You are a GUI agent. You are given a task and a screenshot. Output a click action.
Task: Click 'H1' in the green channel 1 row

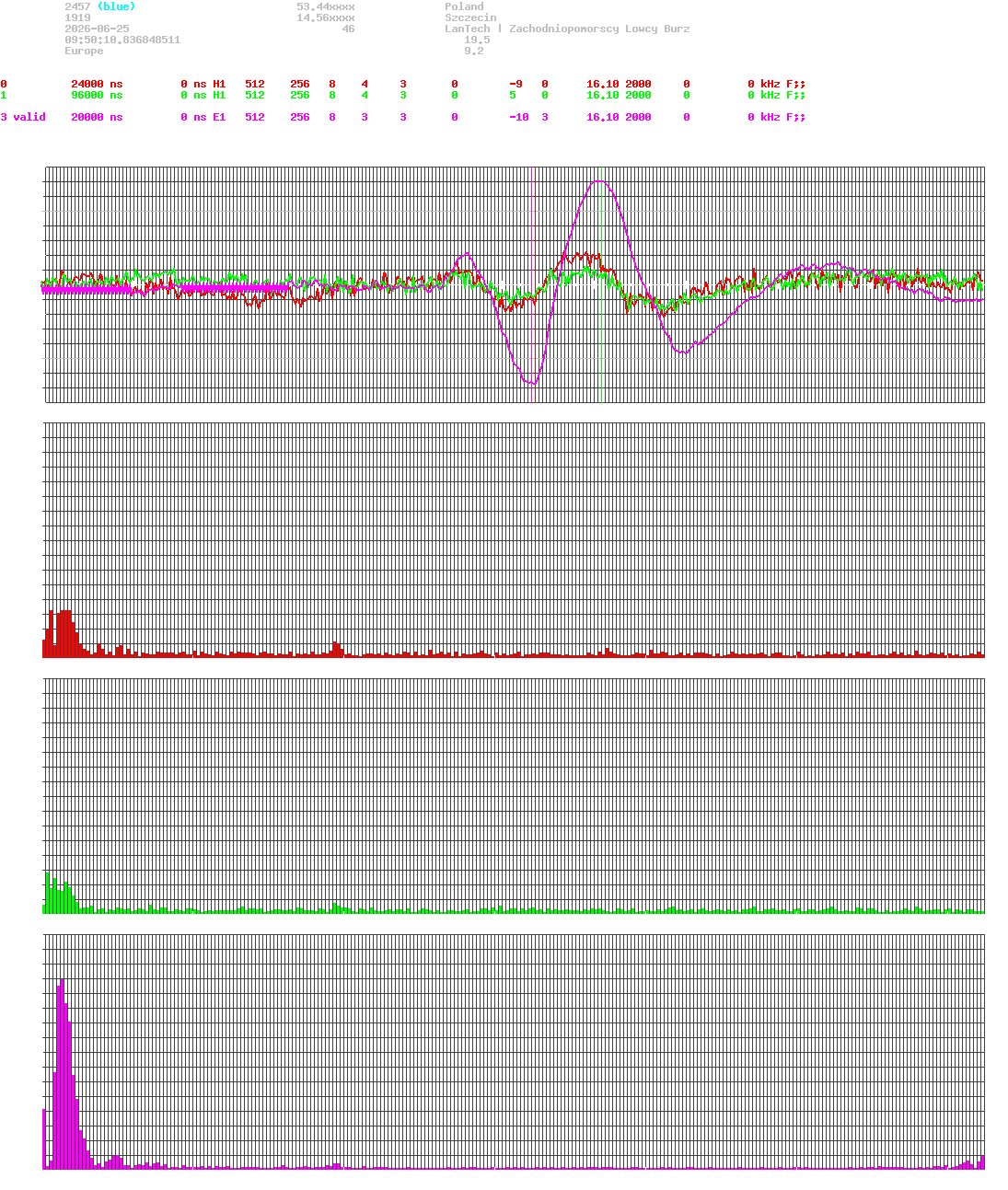coord(219,95)
